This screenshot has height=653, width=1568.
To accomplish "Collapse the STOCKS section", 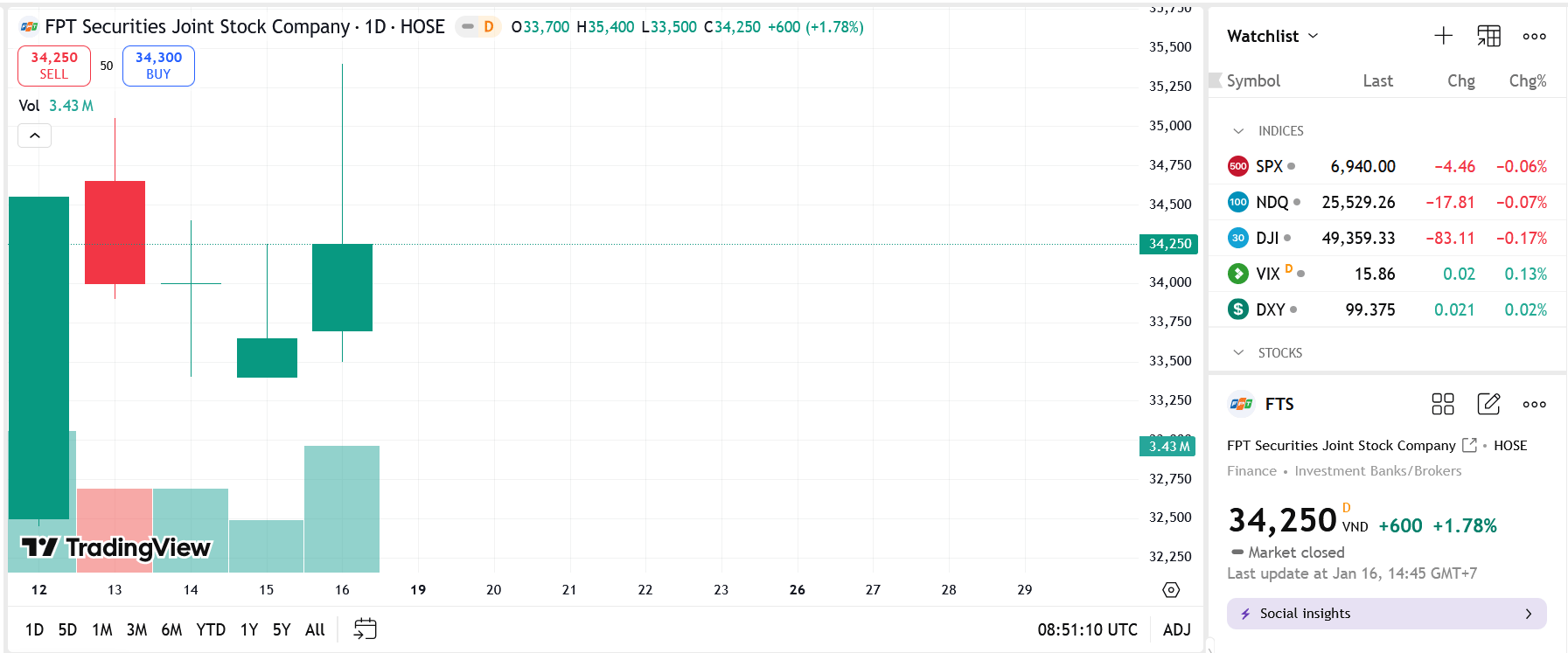I will [x=1238, y=353].
